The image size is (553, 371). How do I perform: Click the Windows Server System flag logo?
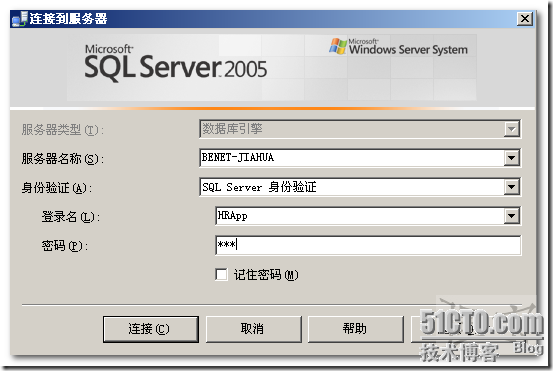point(338,46)
